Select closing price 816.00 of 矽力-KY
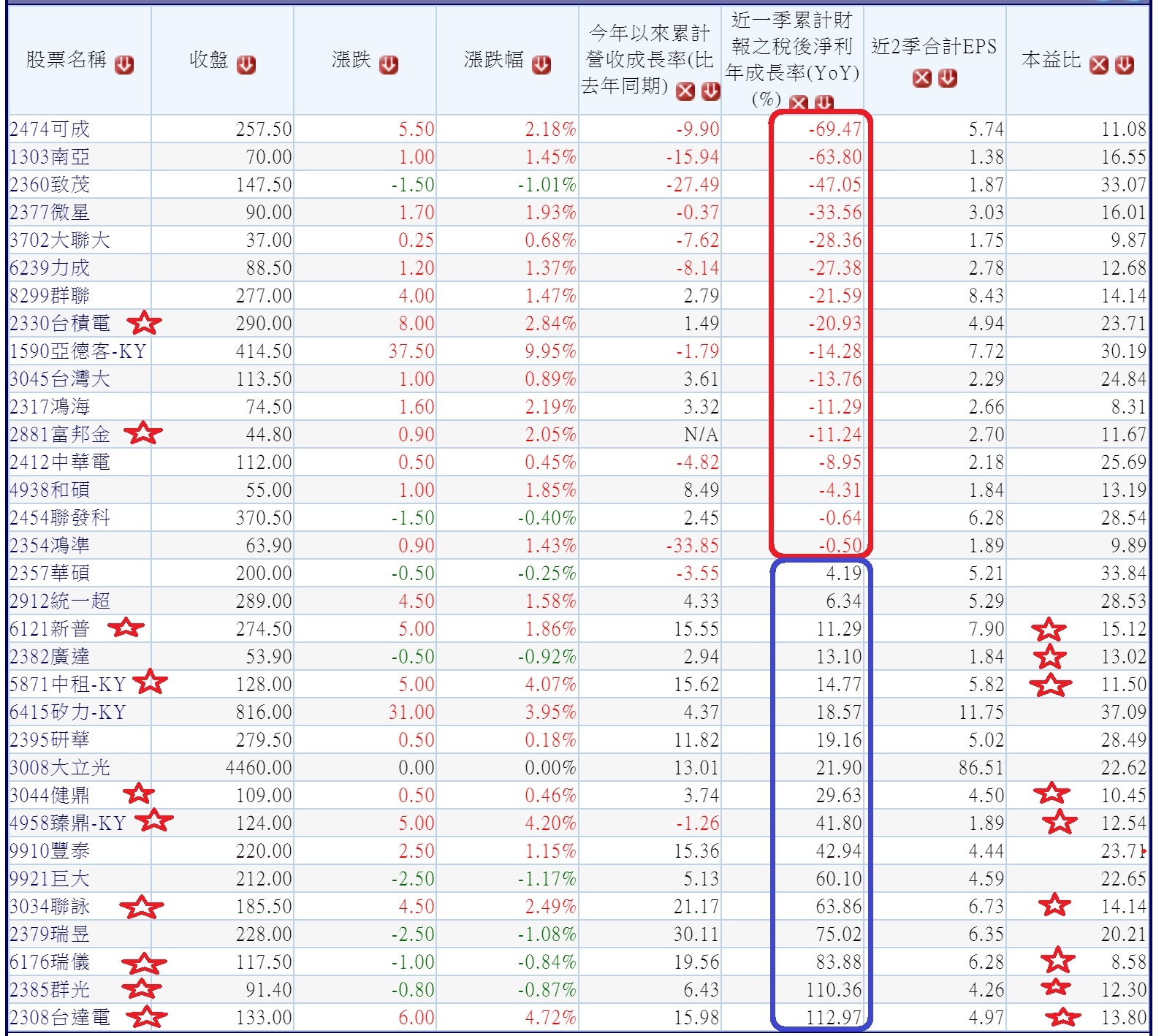1156x1036 pixels. point(264,712)
